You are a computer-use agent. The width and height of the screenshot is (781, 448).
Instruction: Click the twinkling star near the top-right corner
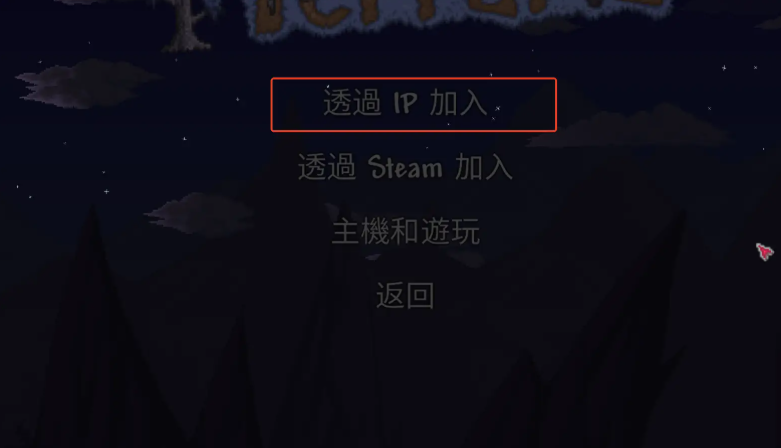[x=724, y=67]
